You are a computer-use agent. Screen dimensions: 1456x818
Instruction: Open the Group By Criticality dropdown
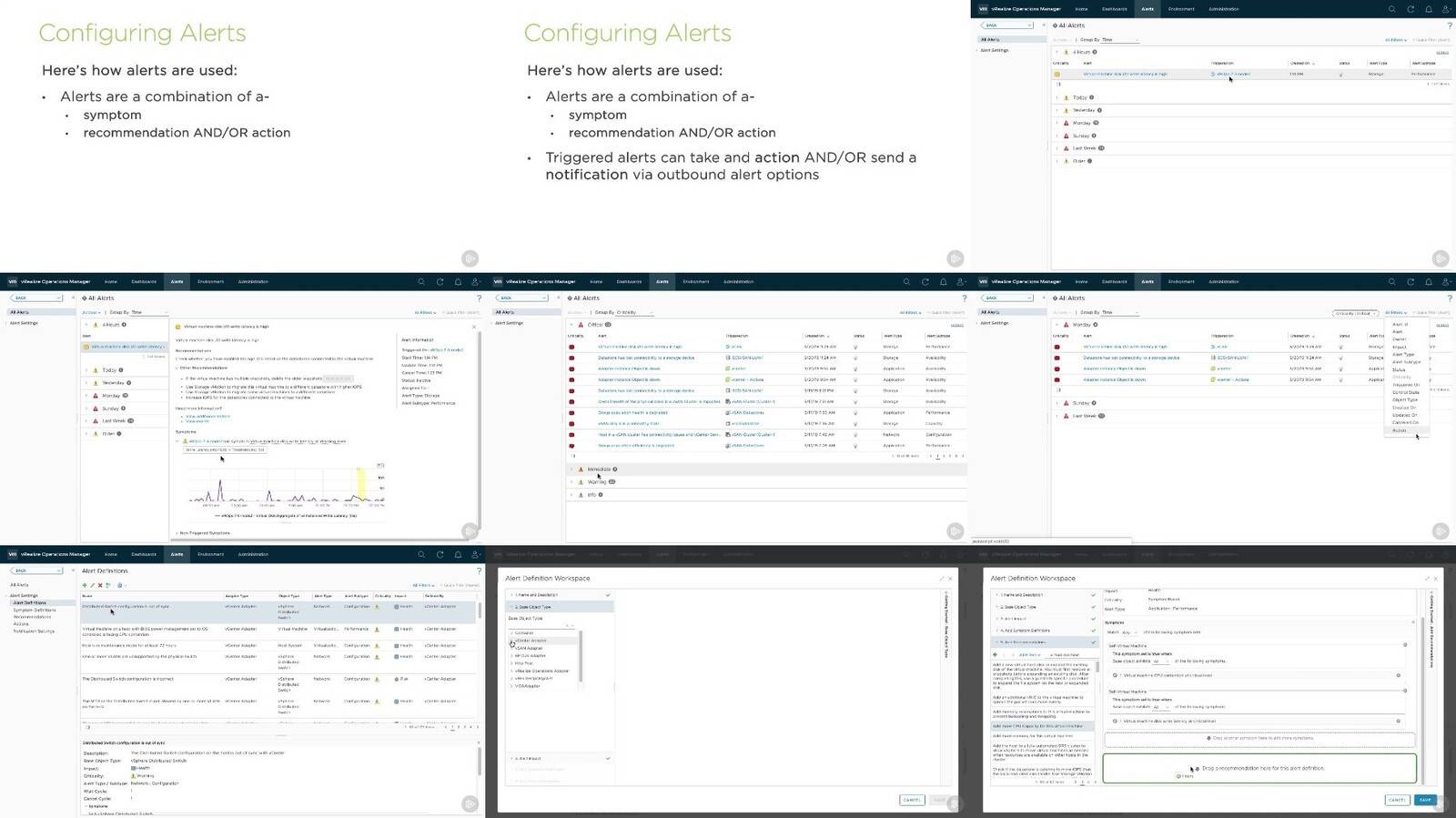(634, 312)
